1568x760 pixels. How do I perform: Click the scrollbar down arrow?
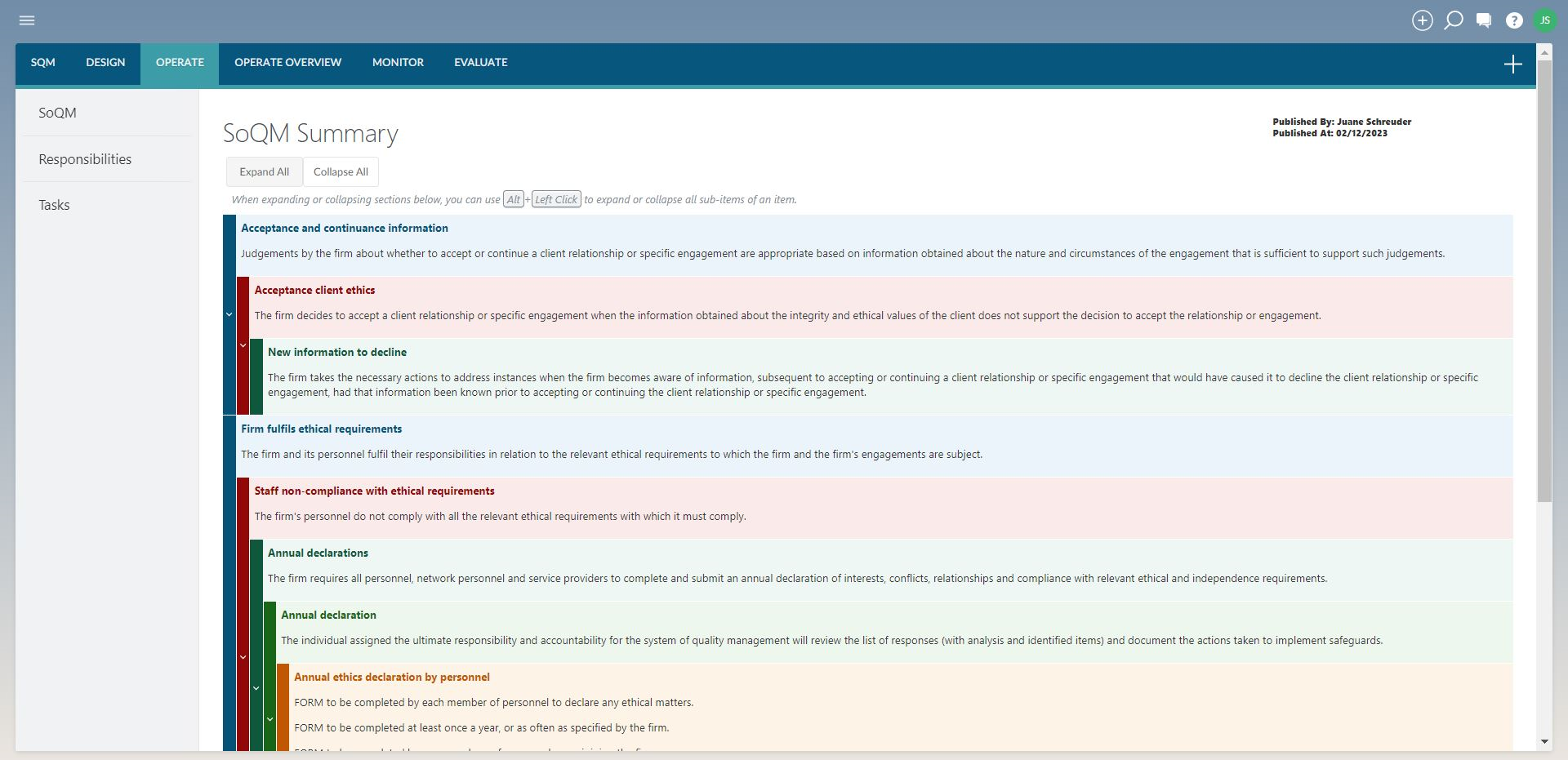click(x=1544, y=742)
